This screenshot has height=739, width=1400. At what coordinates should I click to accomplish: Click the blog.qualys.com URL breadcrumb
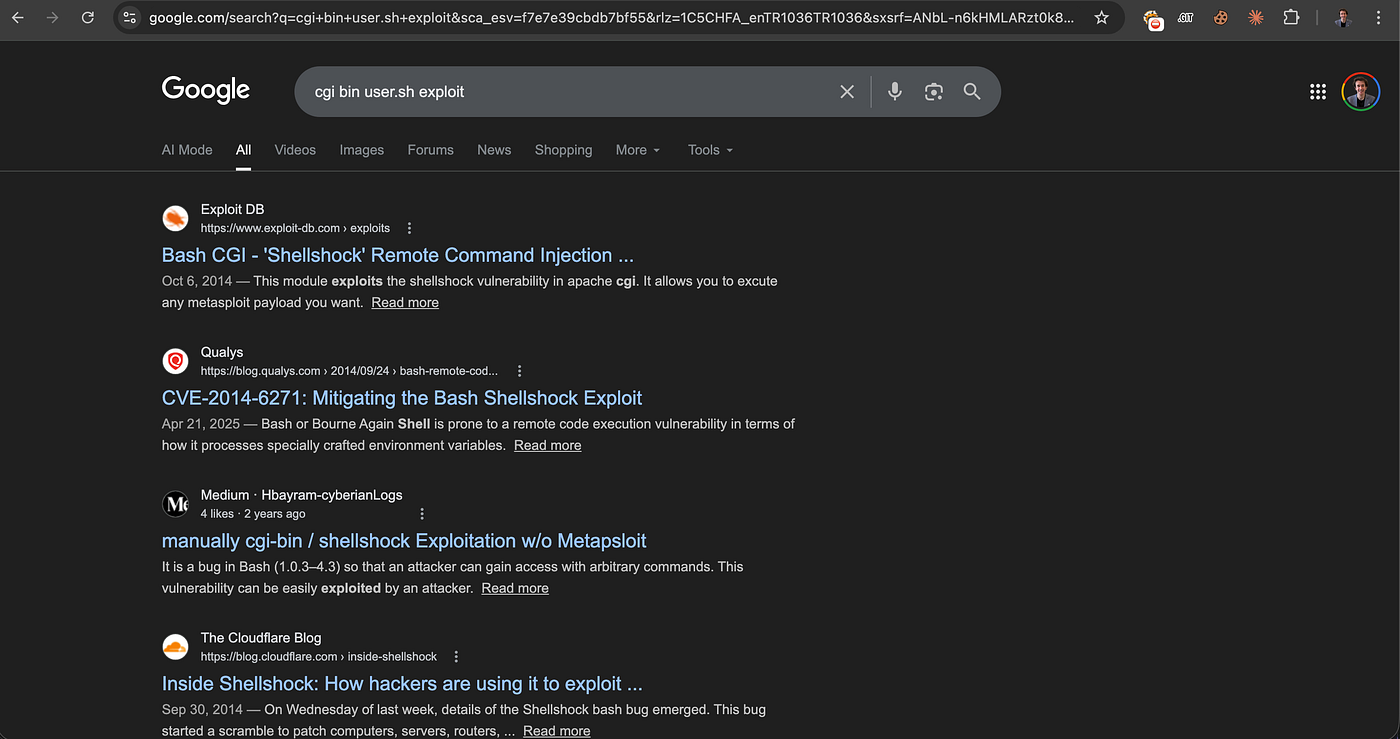[x=349, y=371]
